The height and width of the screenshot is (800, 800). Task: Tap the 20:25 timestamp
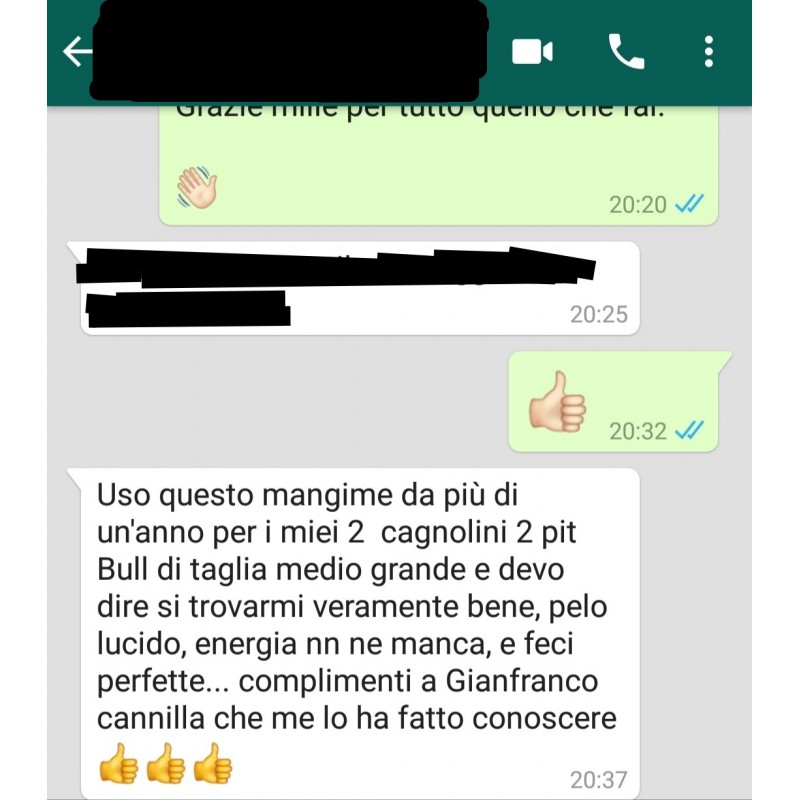point(598,314)
